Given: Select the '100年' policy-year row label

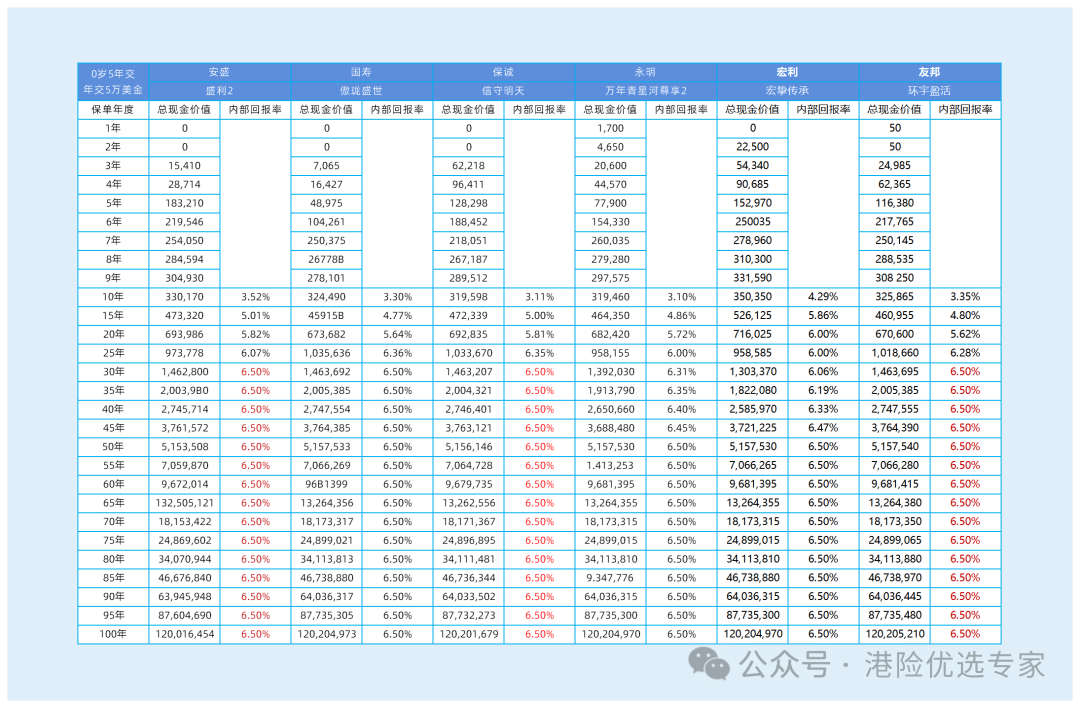Looking at the screenshot, I should (x=113, y=634).
